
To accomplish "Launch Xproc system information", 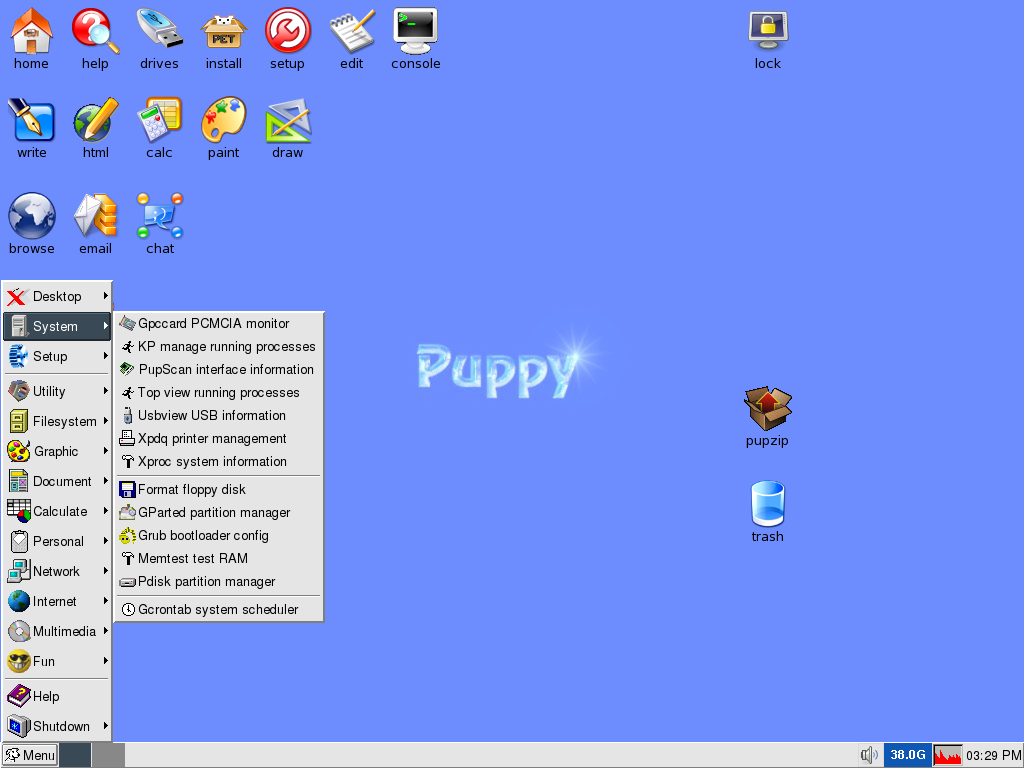I will (219, 461).
